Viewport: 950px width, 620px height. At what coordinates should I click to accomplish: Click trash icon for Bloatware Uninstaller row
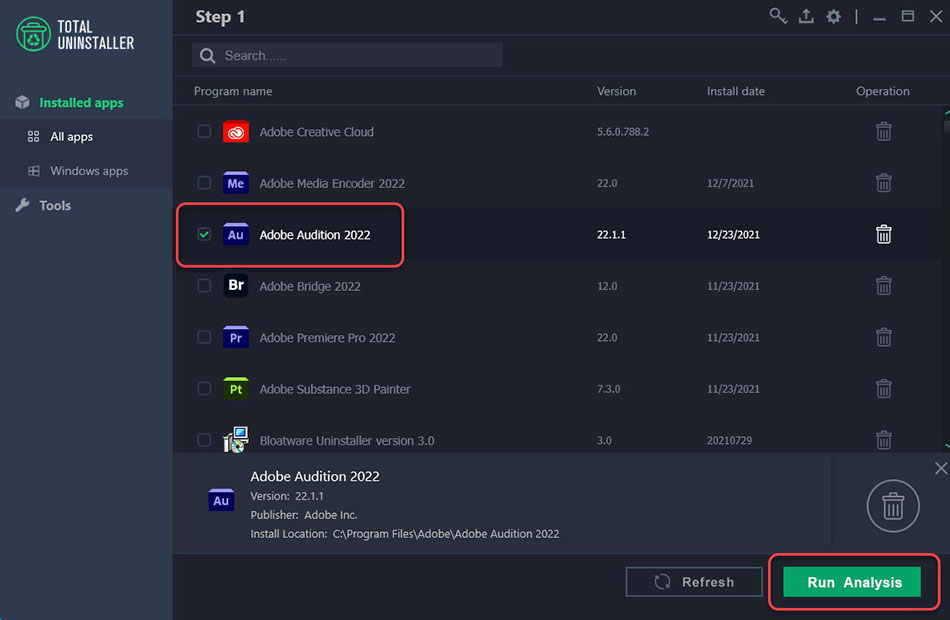pyautogui.click(x=883, y=440)
